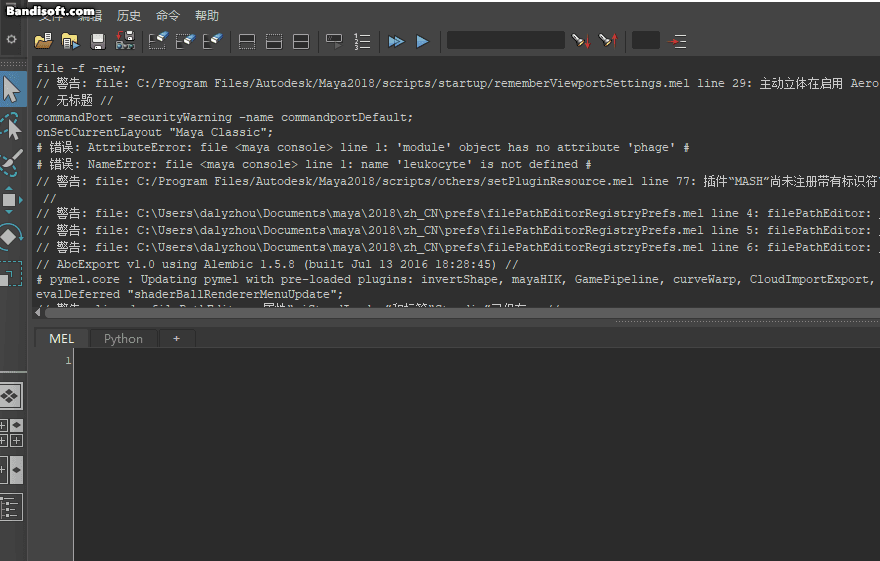Click the history pane horizontal scrollbar
The image size is (880, 561).
(461, 312)
